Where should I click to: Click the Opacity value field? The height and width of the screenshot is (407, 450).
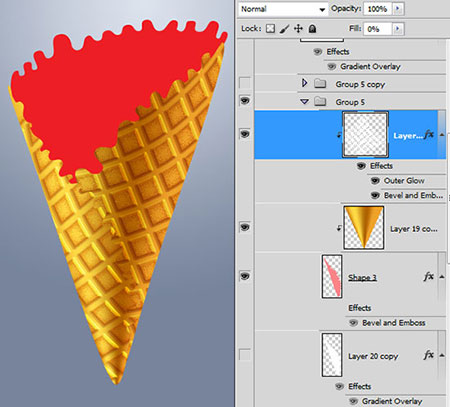click(x=378, y=9)
